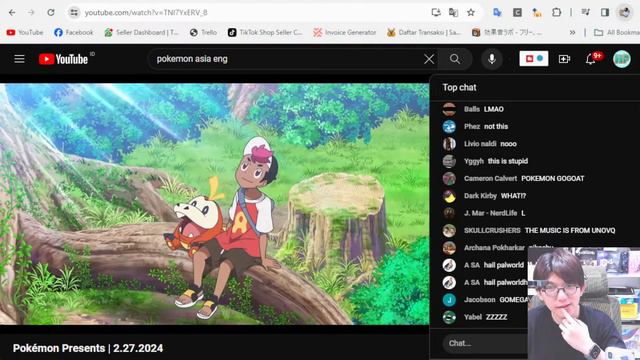
Task: Click Dark Kirby's 'WHAT!?' message
Action: click(x=513, y=196)
